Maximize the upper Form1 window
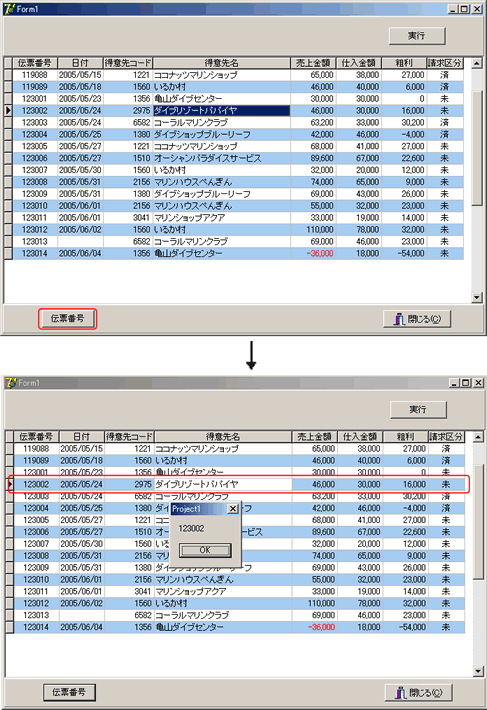The width and height of the screenshot is (487, 710). click(x=465, y=9)
